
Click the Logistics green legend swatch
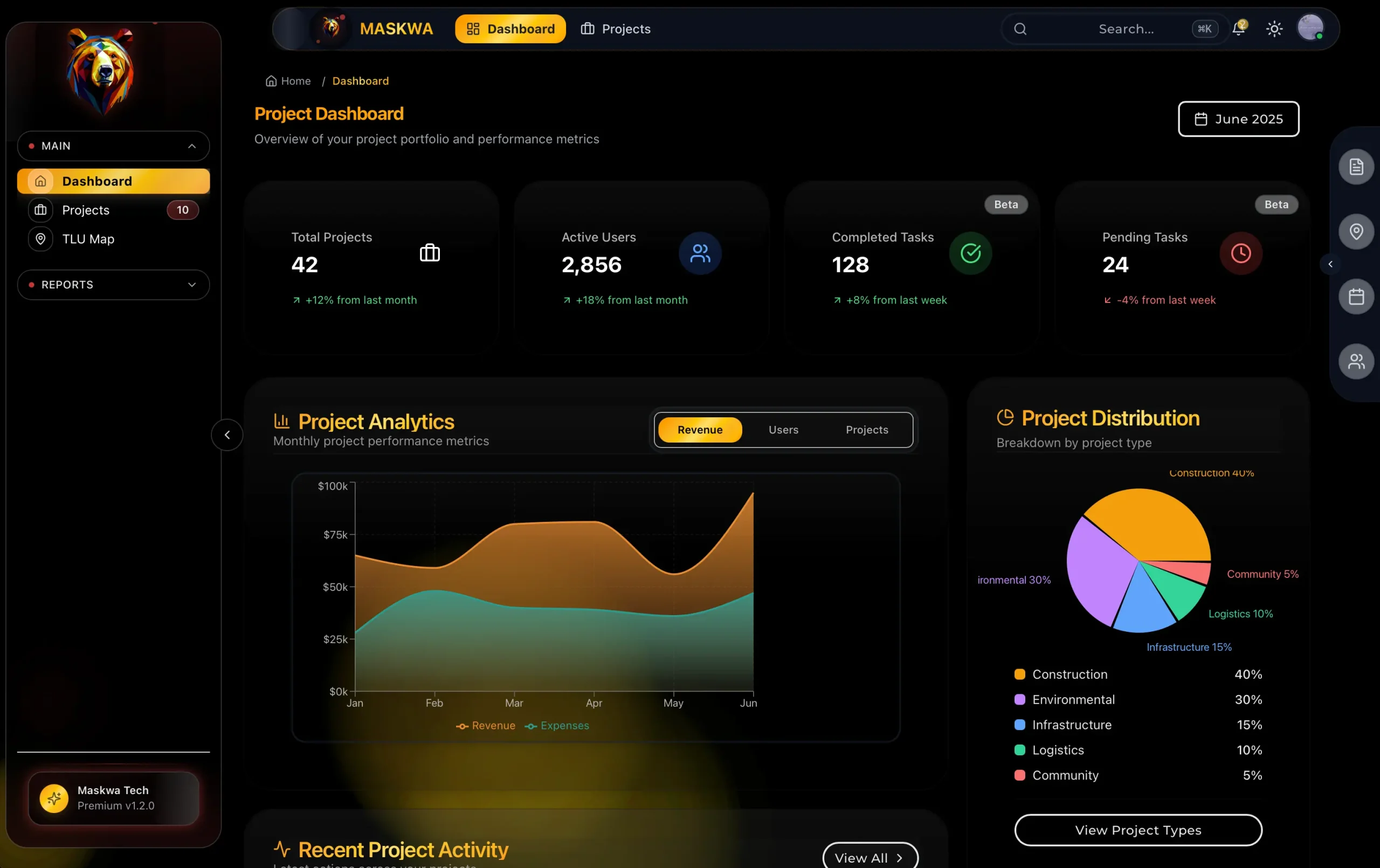click(x=1019, y=750)
